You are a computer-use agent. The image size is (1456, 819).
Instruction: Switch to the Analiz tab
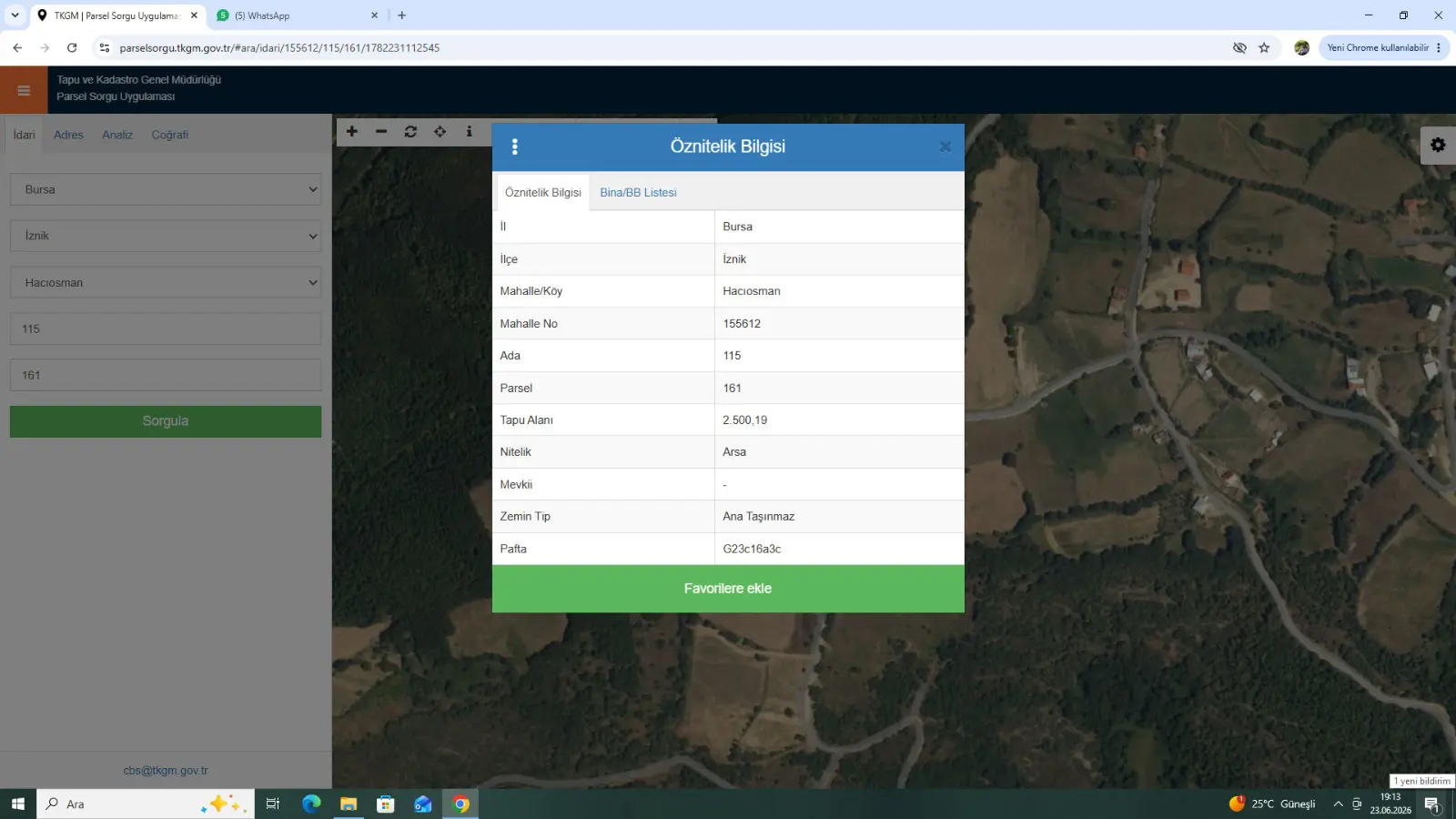(117, 135)
